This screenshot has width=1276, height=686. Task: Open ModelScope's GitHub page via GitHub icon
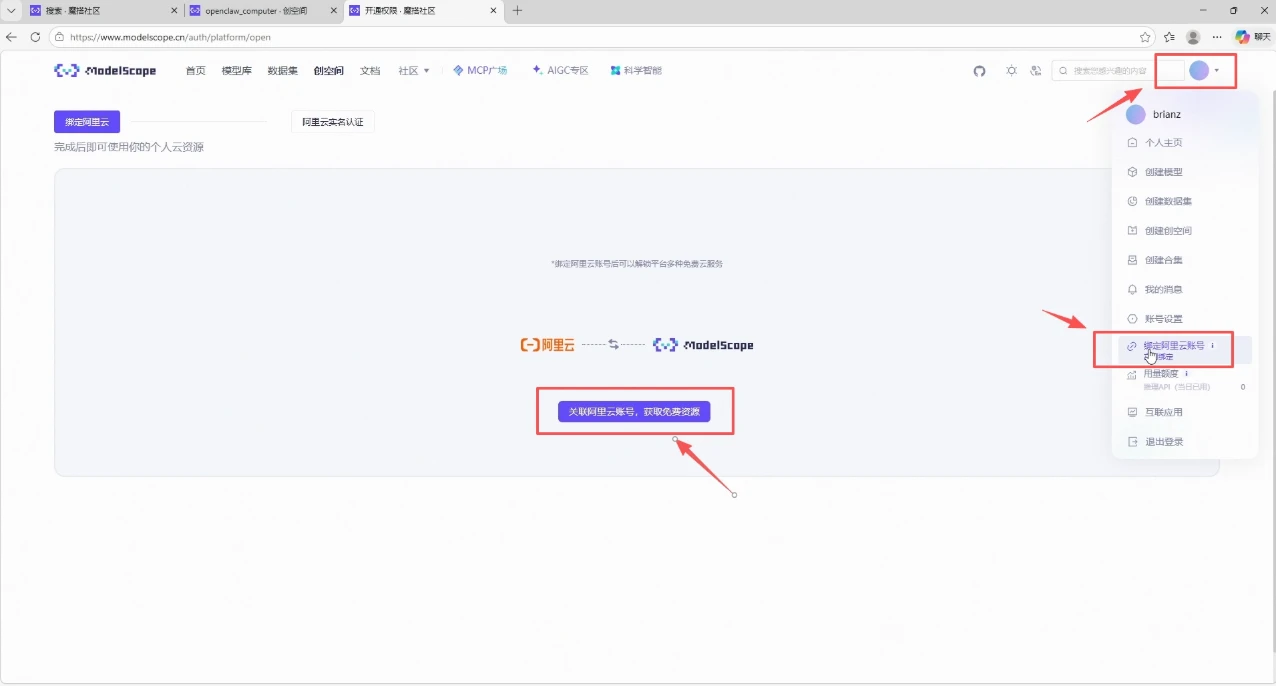tap(979, 70)
